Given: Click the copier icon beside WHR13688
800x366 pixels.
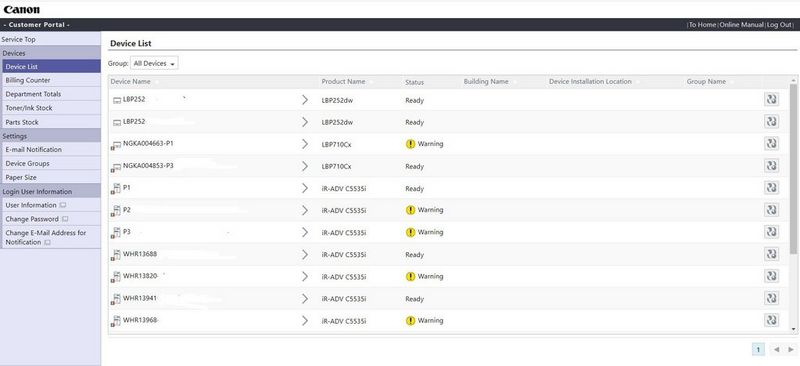Looking at the screenshot, I should 116,255.
